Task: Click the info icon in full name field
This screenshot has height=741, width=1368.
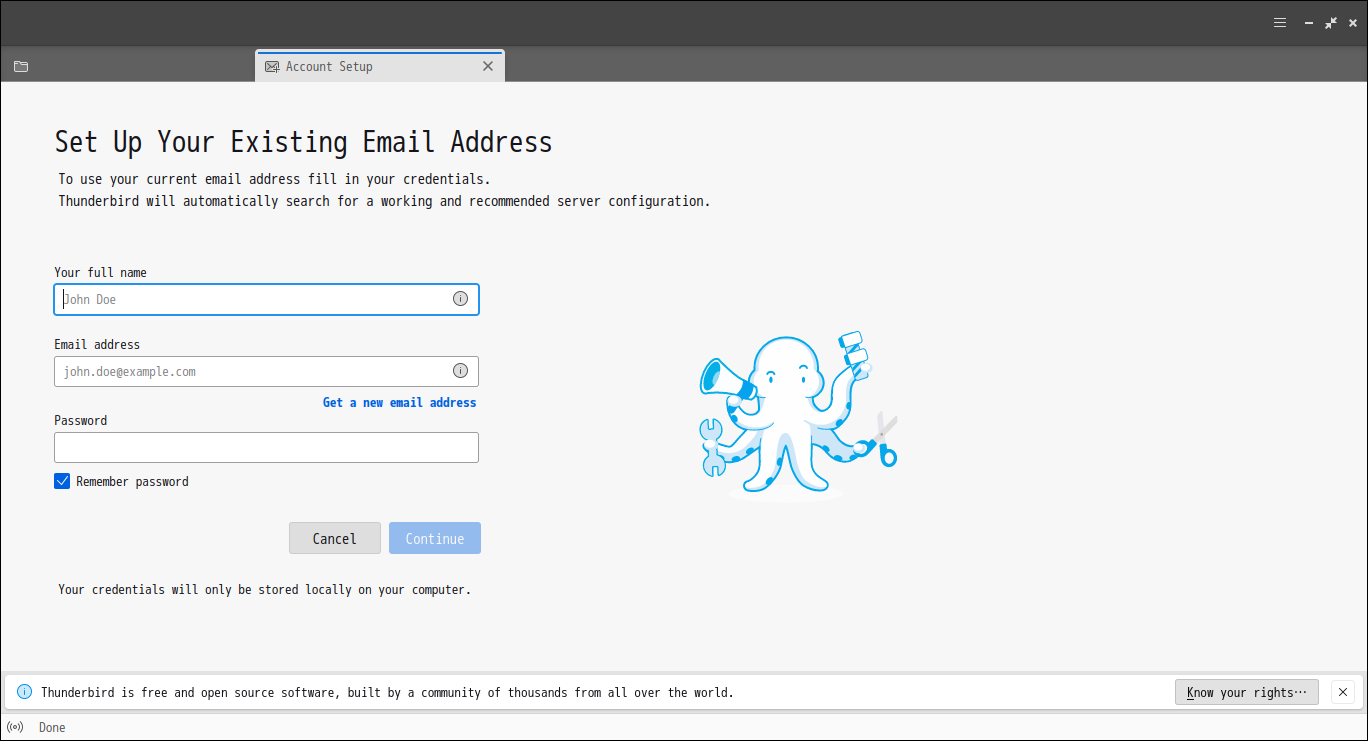Action: pos(460,298)
